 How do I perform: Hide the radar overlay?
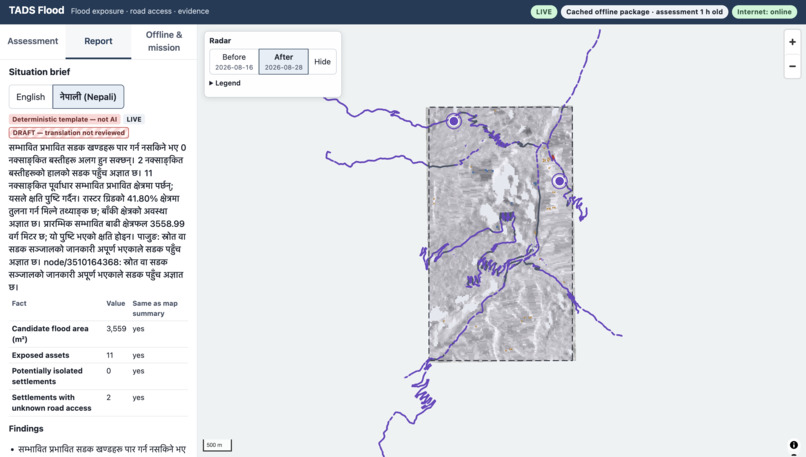click(x=322, y=62)
